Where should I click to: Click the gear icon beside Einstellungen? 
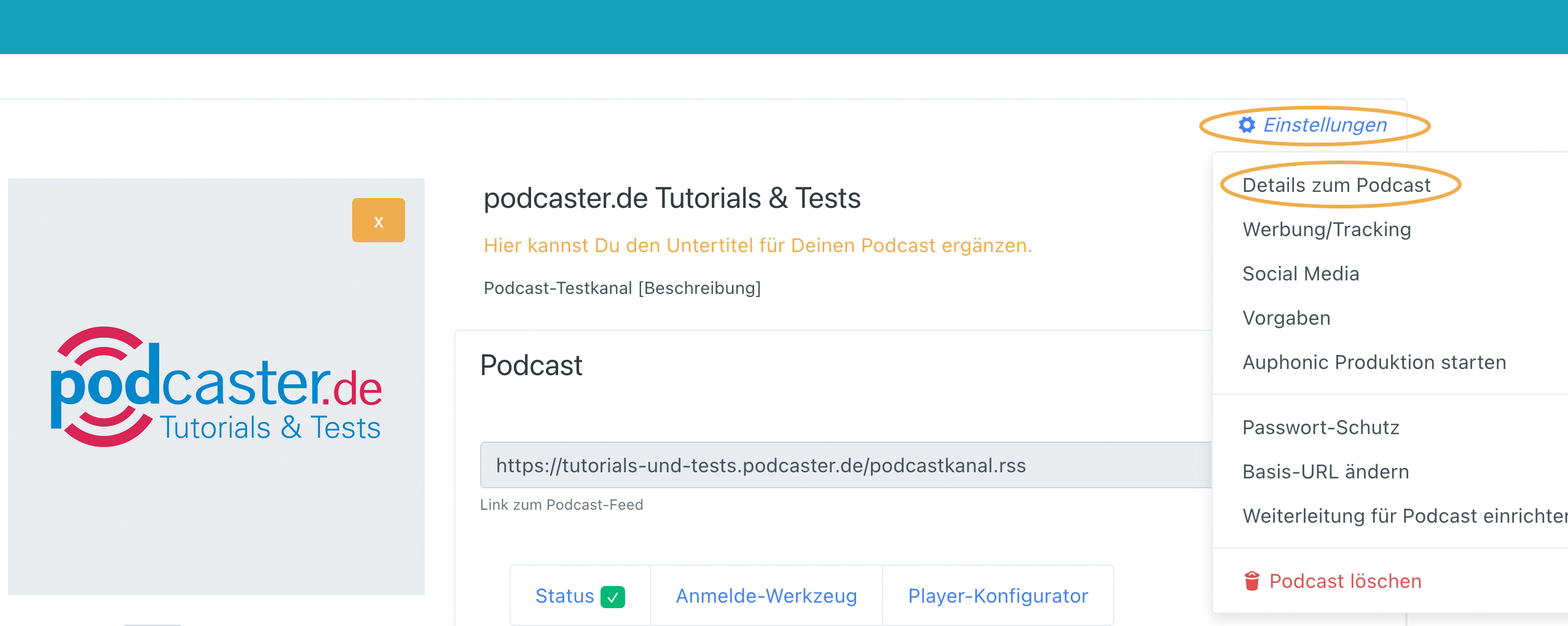[x=1247, y=125]
